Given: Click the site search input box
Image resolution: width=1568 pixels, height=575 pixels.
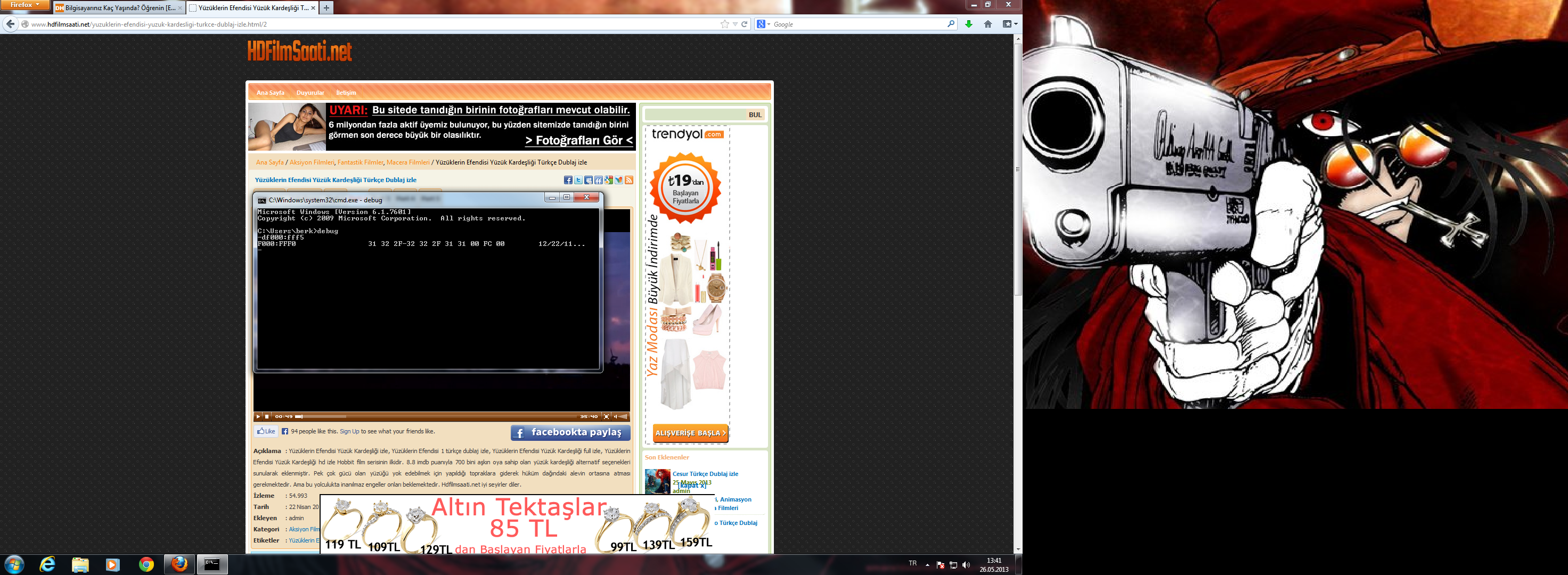Looking at the screenshot, I should coord(695,114).
